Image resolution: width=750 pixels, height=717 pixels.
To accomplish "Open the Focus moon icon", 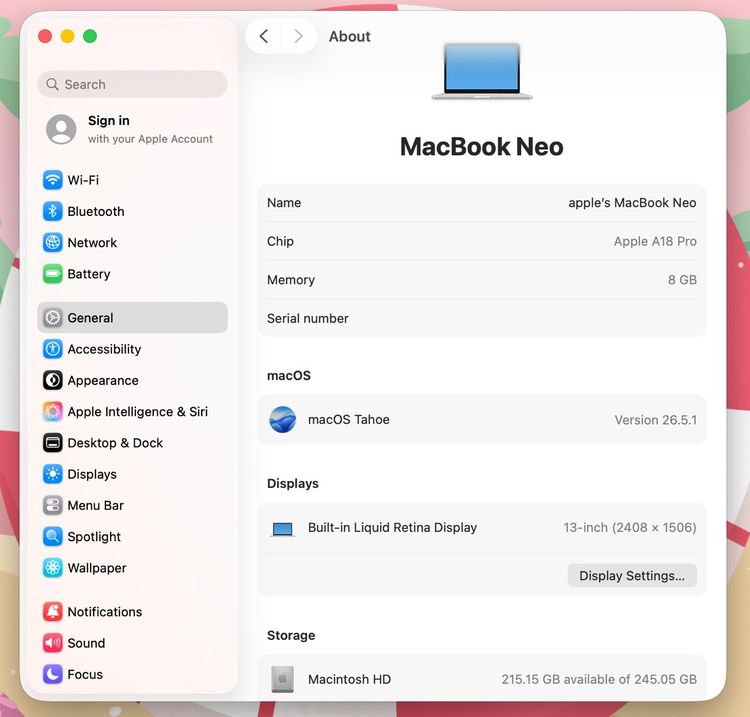I will coord(53,674).
